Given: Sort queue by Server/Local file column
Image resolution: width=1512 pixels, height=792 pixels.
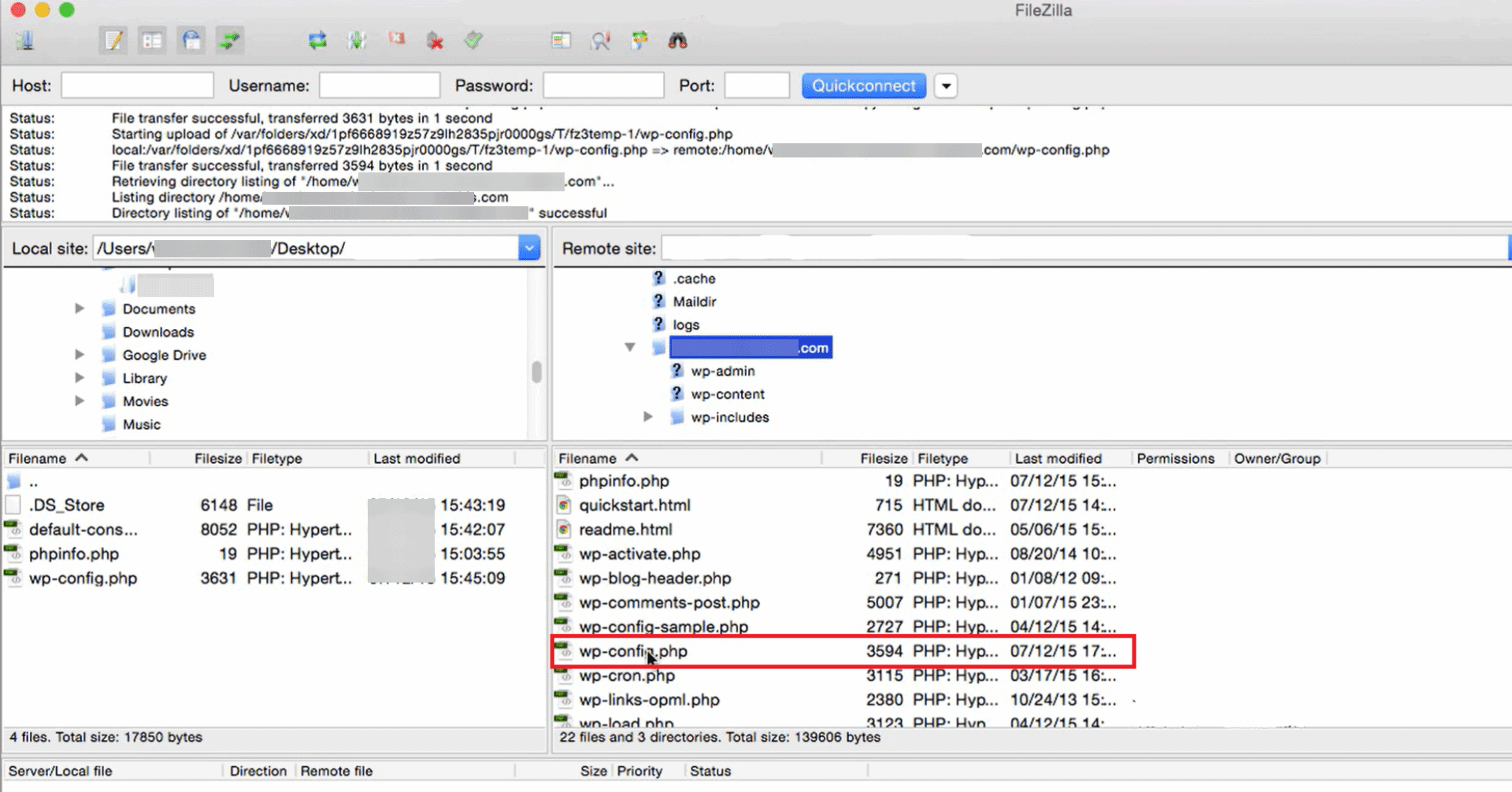Looking at the screenshot, I should [113, 771].
